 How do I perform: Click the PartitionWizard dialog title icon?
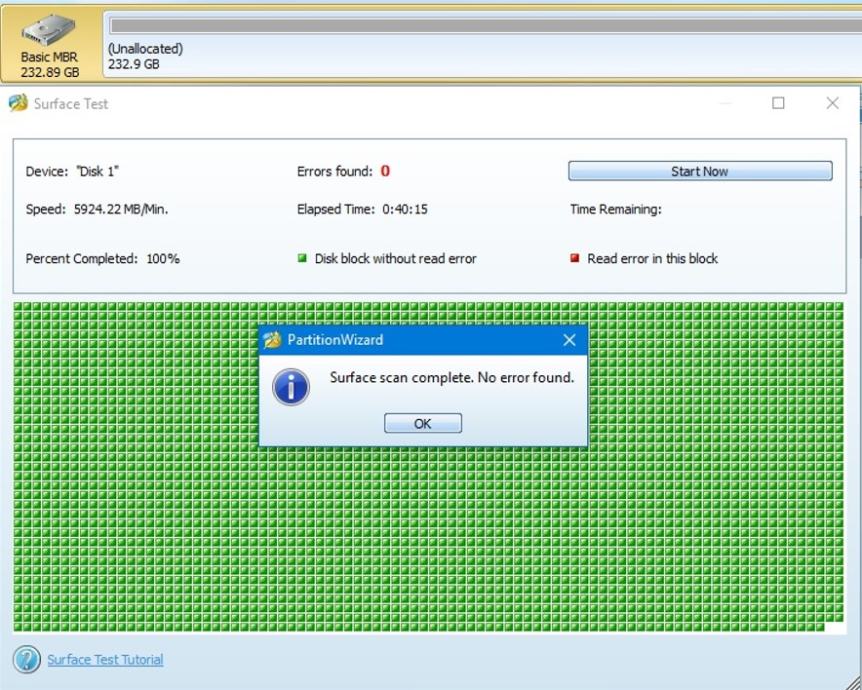[x=272, y=340]
